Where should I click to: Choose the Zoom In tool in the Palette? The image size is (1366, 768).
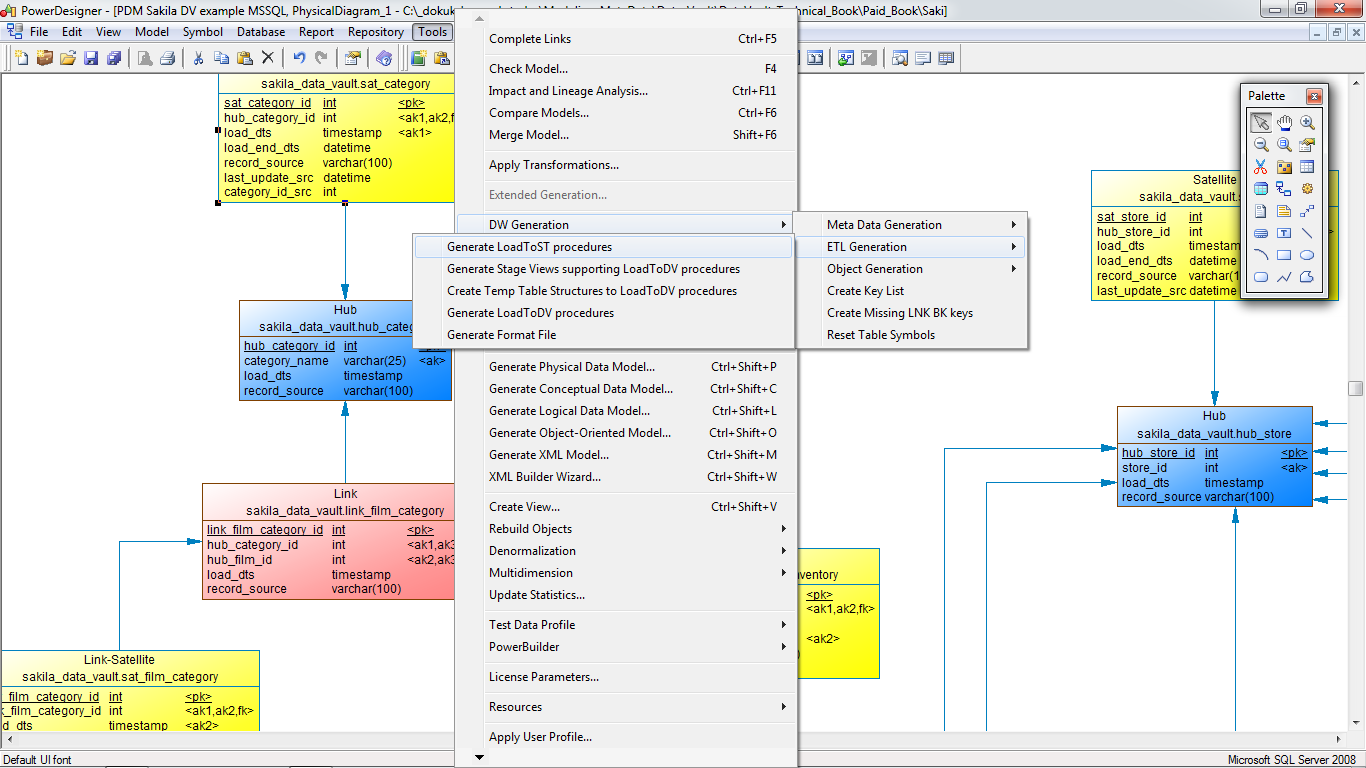tap(1307, 122)
